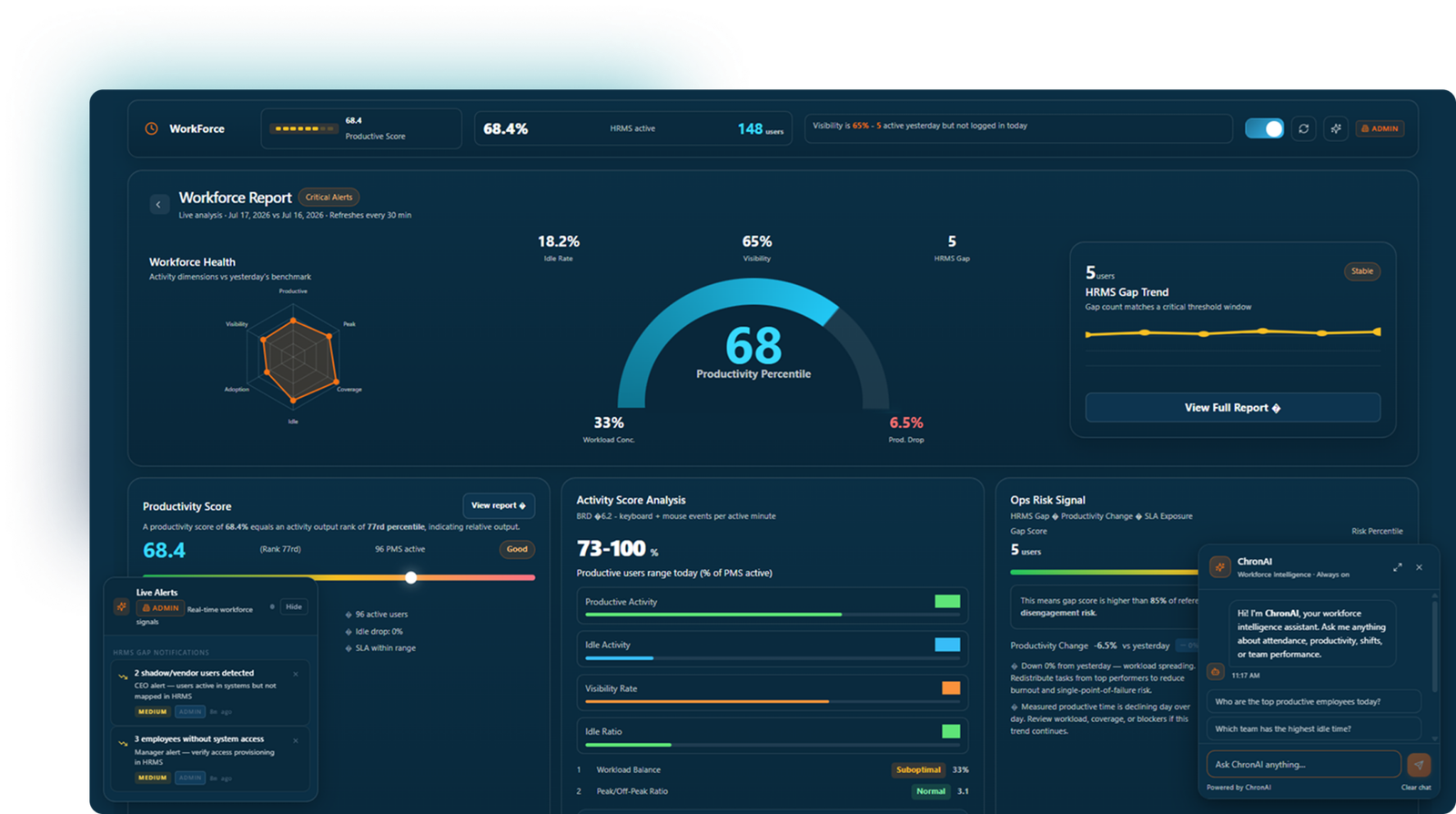Hide the Live Alerts panel
1456x814 pixels.
[294, 606]
